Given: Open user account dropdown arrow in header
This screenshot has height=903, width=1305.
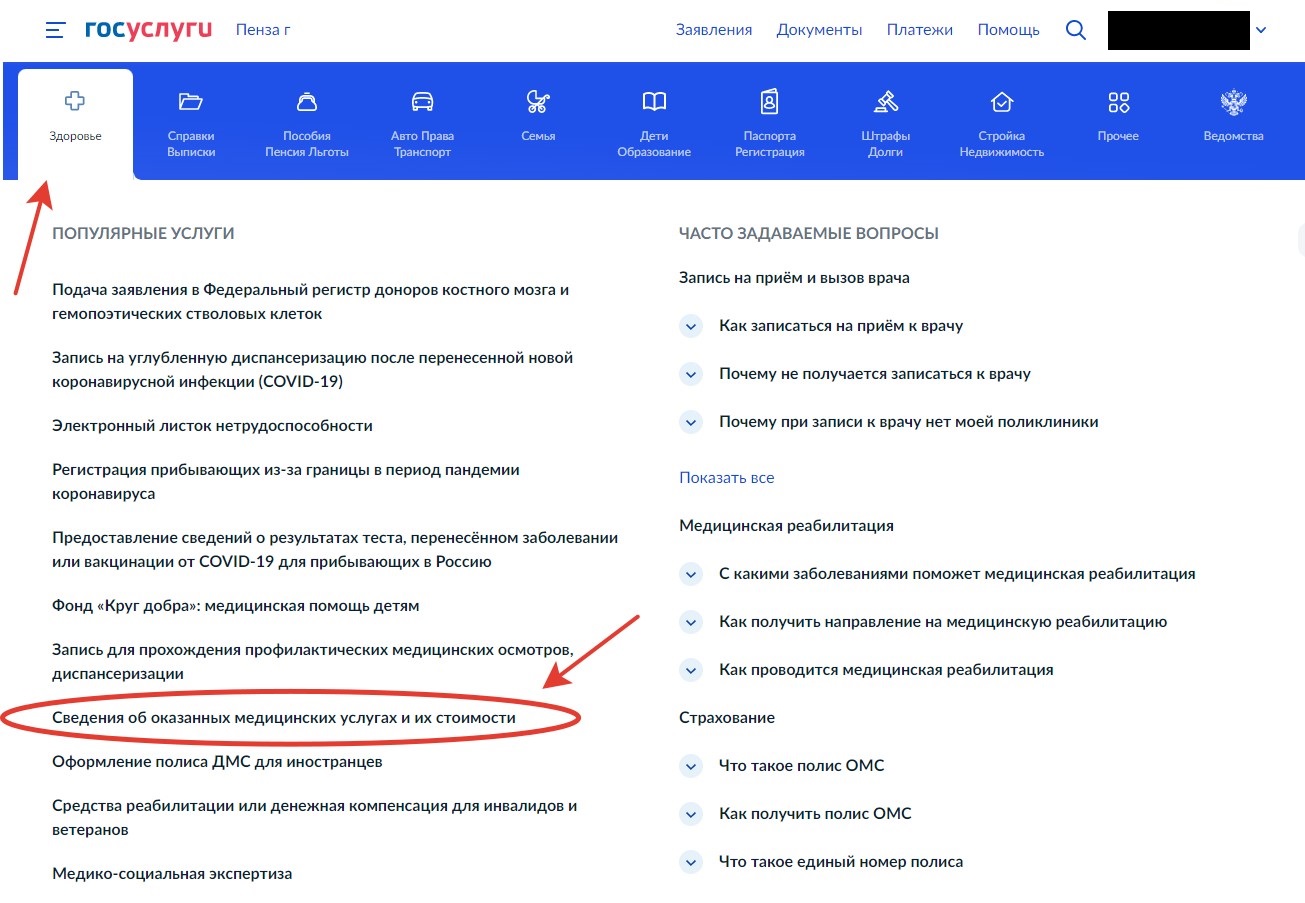Looking at the screenshot, I should (1260, 30).
